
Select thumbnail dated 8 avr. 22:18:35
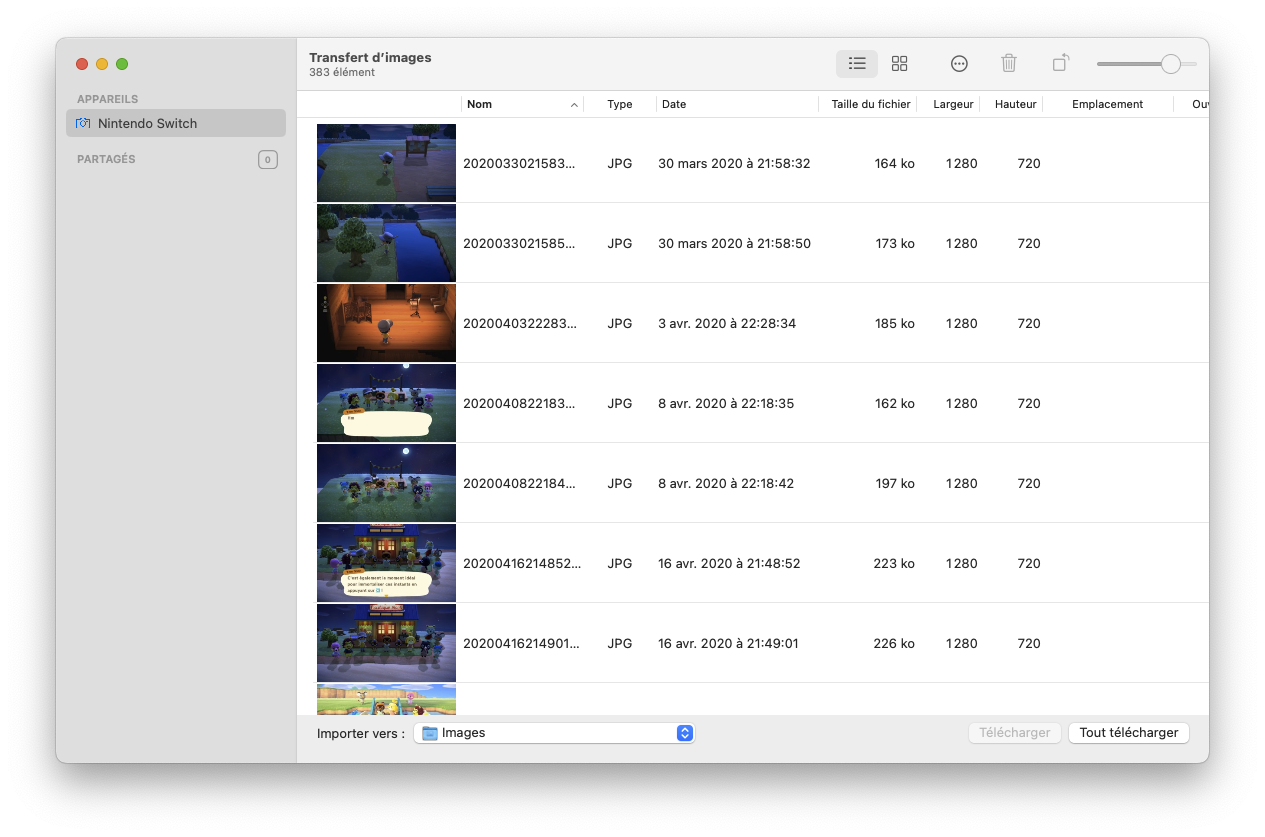tap(386, 403)
